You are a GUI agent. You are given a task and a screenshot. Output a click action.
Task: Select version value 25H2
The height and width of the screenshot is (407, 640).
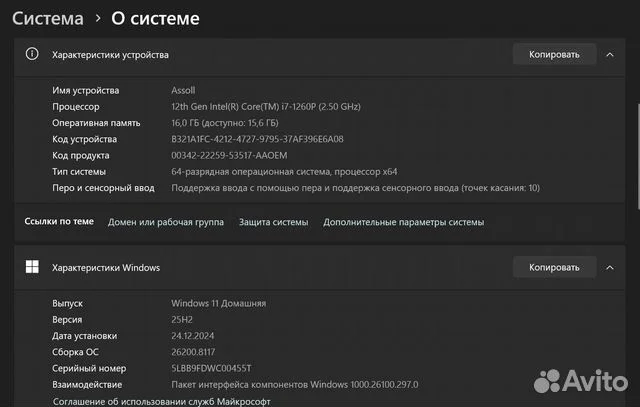pos(182,320)
